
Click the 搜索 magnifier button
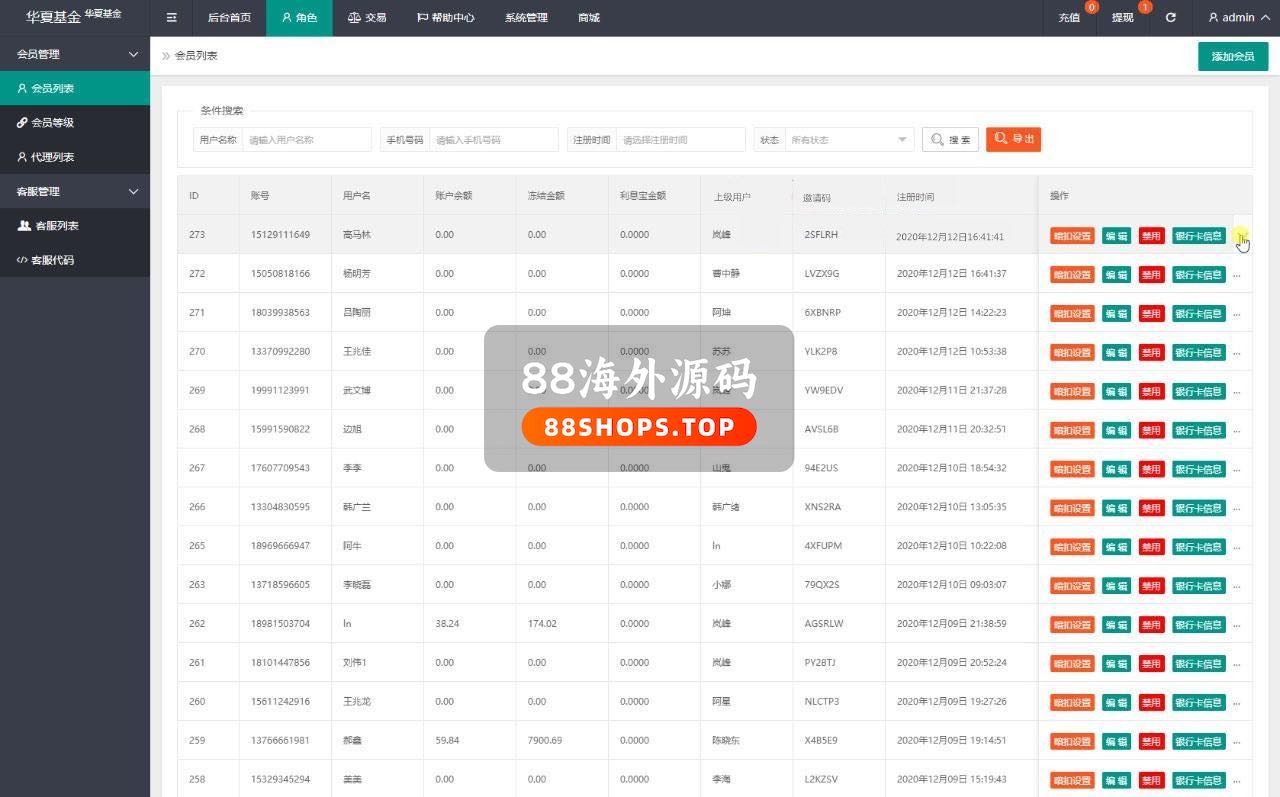[x=950, y=140]
